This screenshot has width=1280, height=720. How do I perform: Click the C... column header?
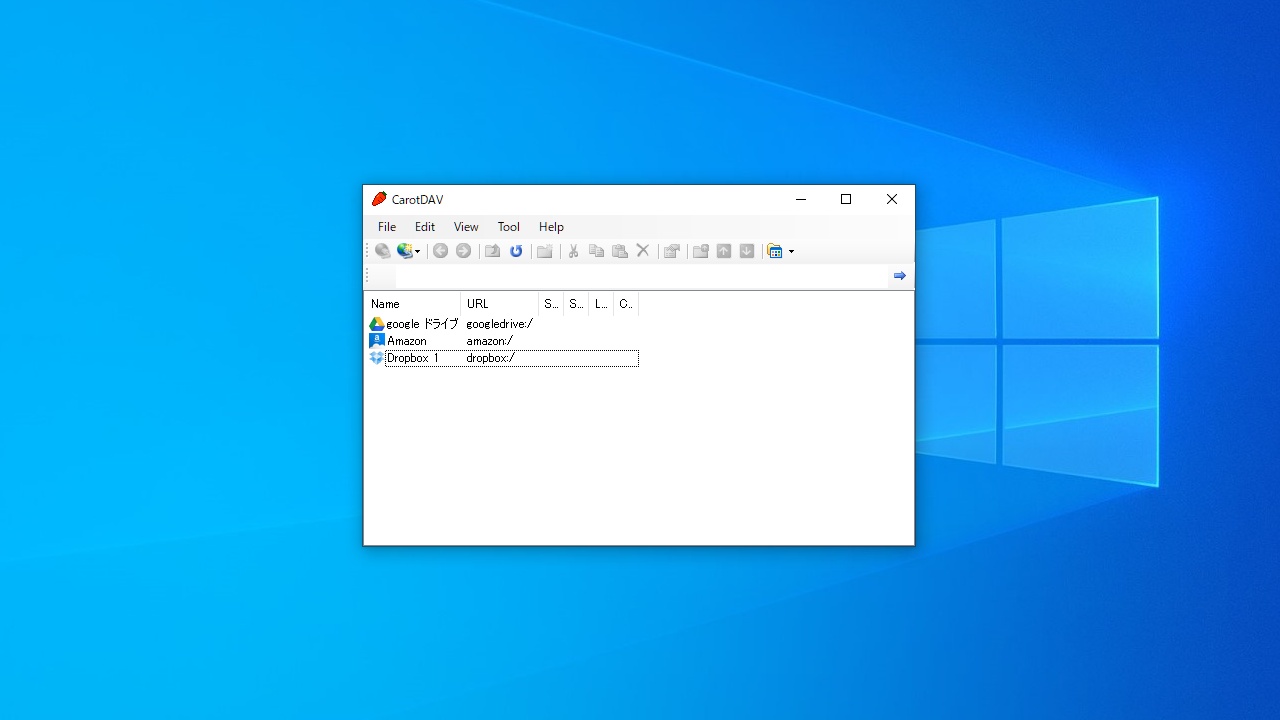point(626,304)
